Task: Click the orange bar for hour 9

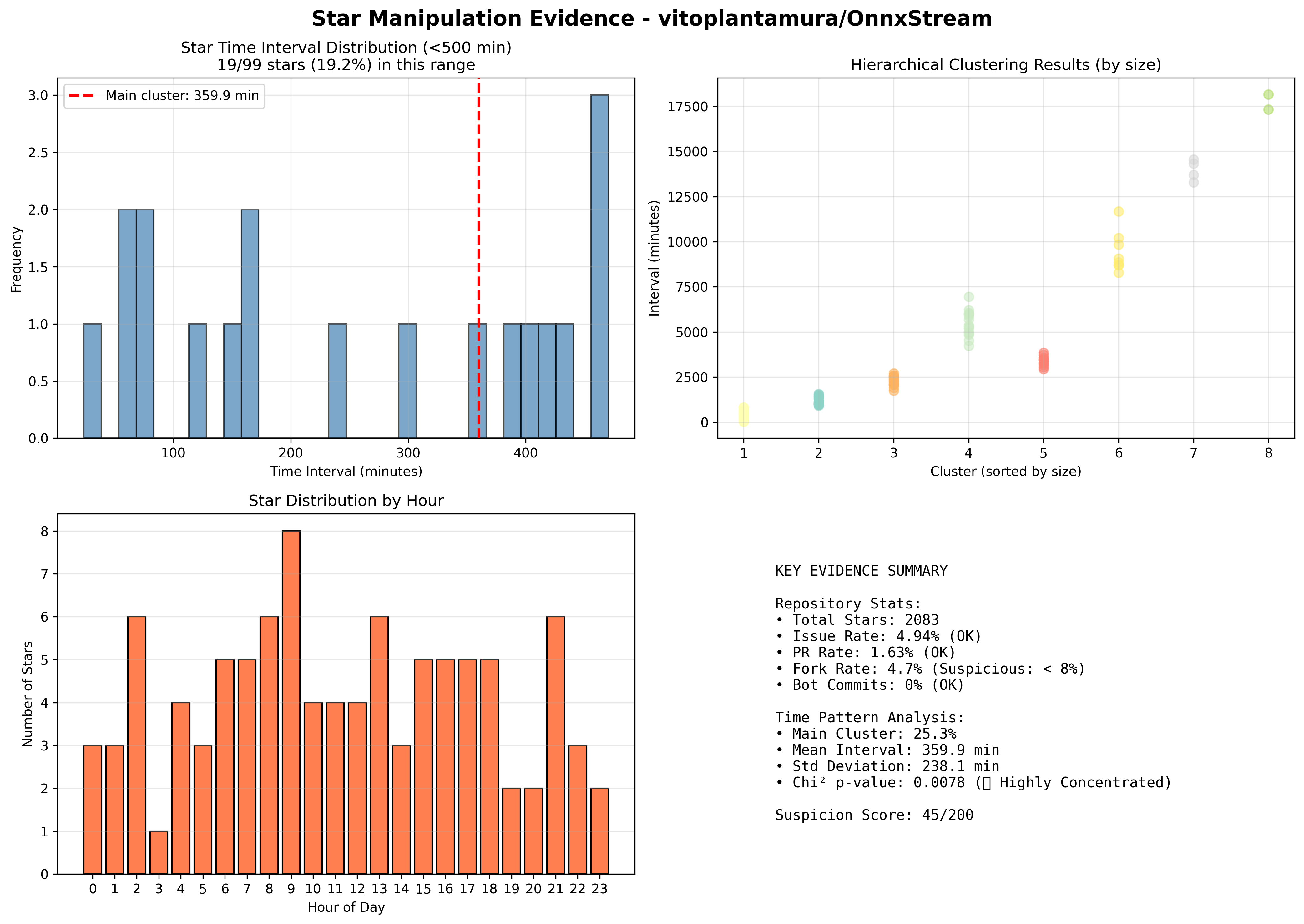Action: [x=291, y=702]
